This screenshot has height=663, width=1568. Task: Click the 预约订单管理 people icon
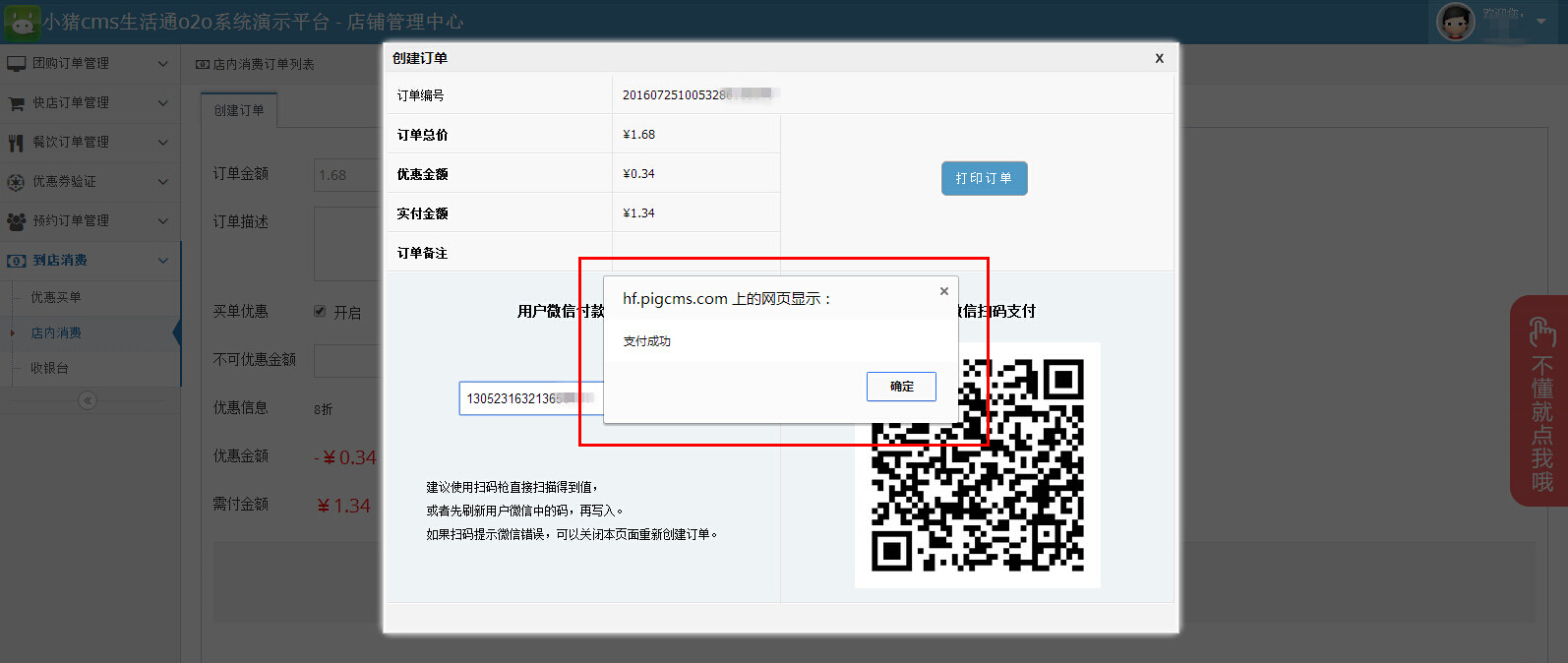pyautogui.click(x=16, y=221)
